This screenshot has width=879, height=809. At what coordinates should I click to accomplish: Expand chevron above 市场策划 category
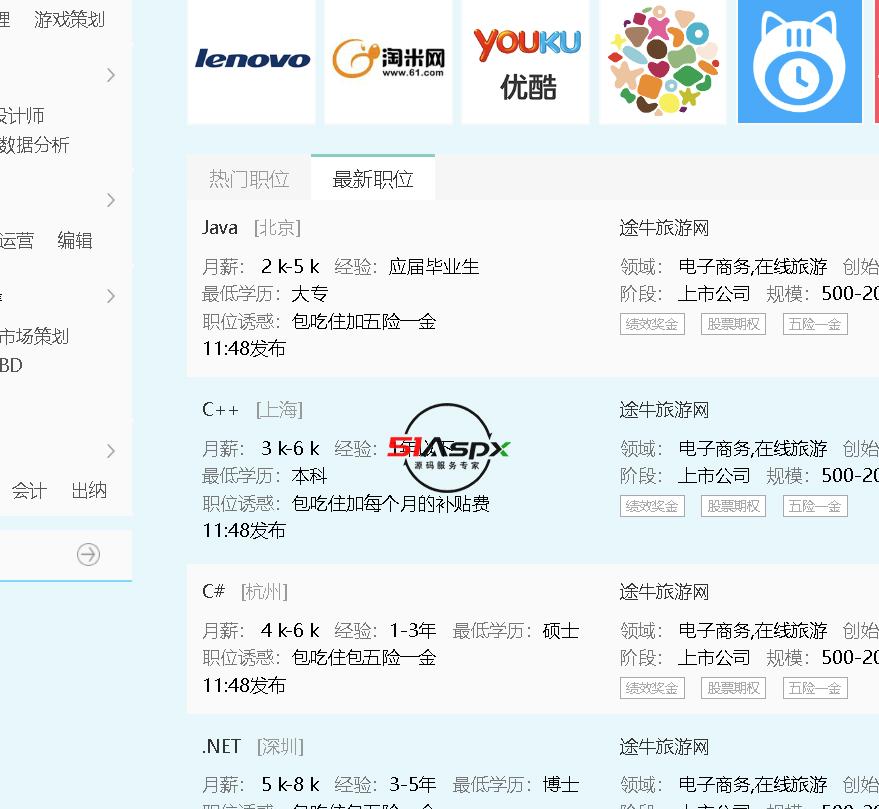point(111,296)
